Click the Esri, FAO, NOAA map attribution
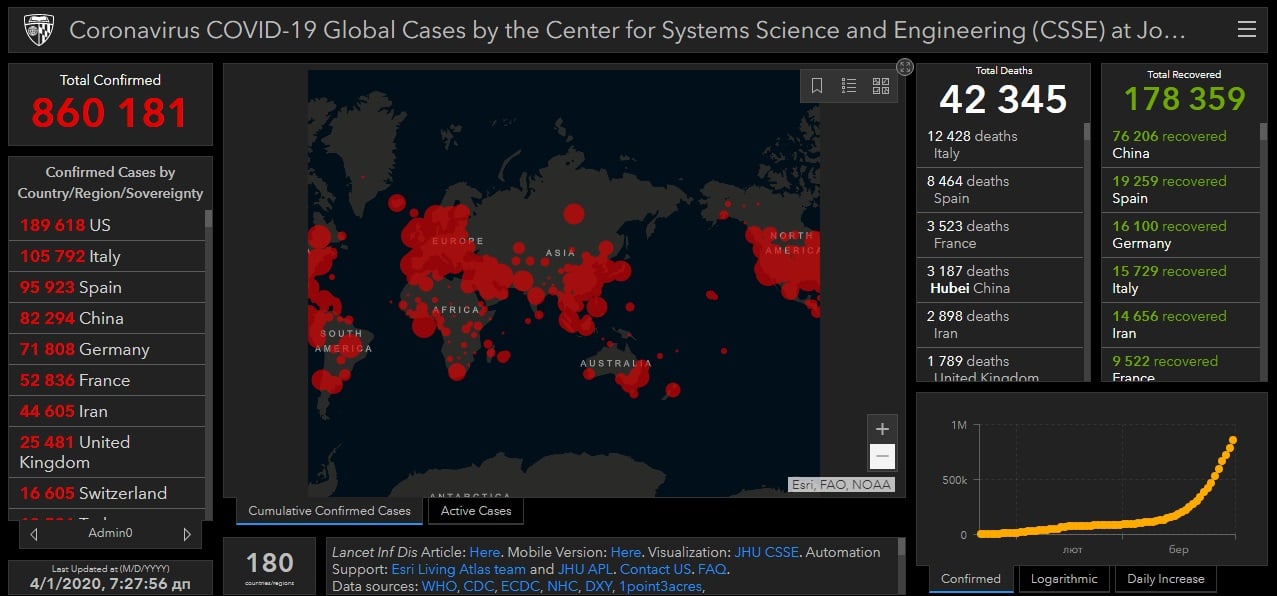1277x596 pixels. coord(840,485)
